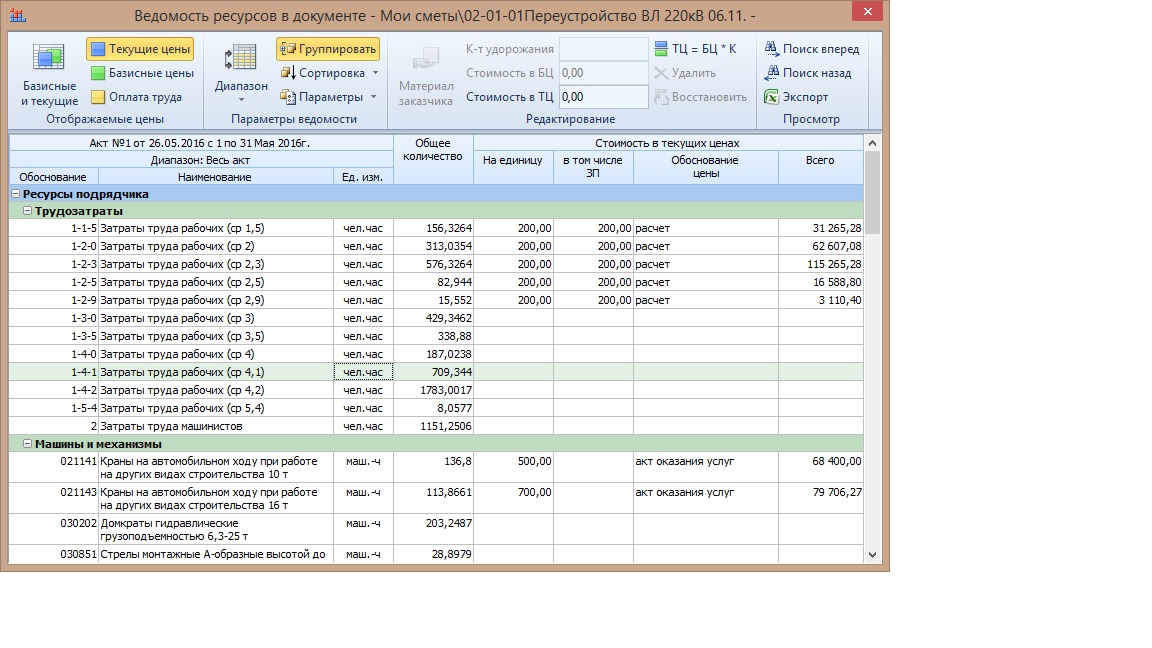Open the Параметры dropdown
Image resolution: width=1152 pixels, height=648 pixels.
coord(329,97)
